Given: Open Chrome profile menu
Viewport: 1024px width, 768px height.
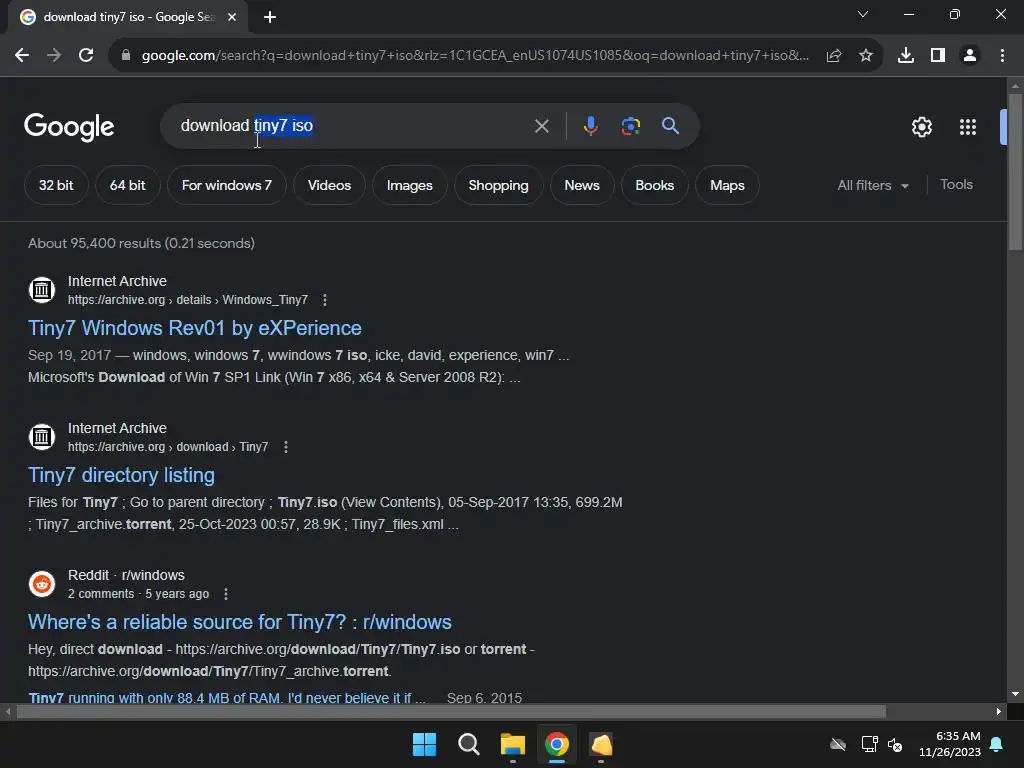Looking at the screenshot, I should tap(970, 56).
